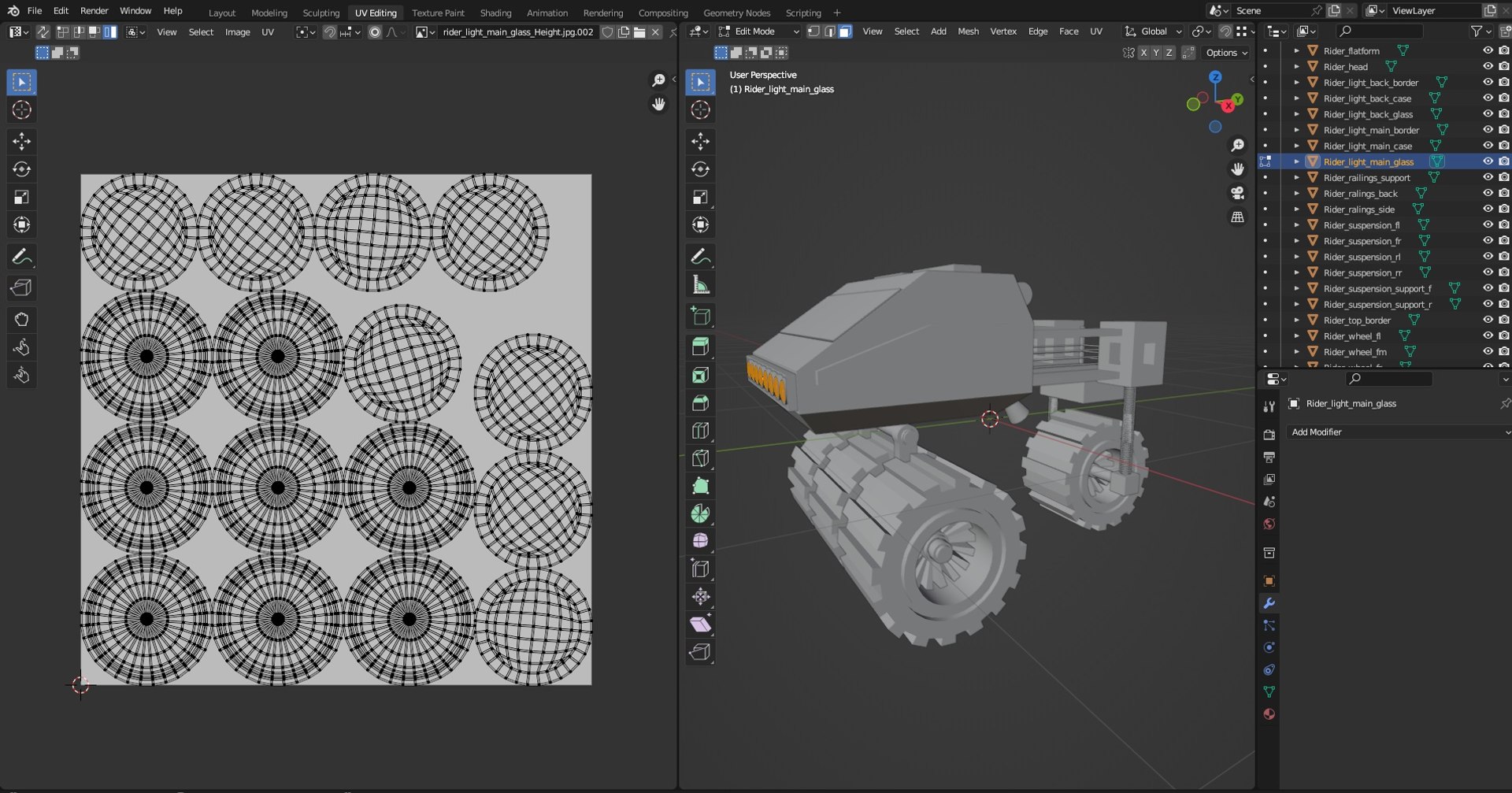Open the Object Data properties tab
Viewport: 1512px width, 793px height.
click(x=1269, y=692)
